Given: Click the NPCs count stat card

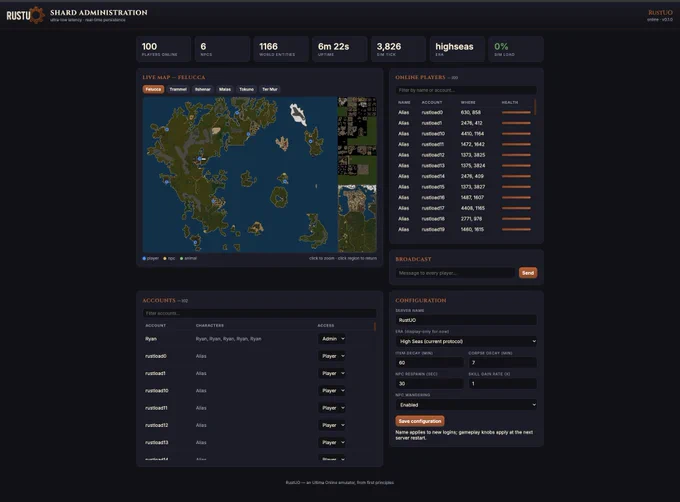Looking at the screenshot, I should [222, 49].
